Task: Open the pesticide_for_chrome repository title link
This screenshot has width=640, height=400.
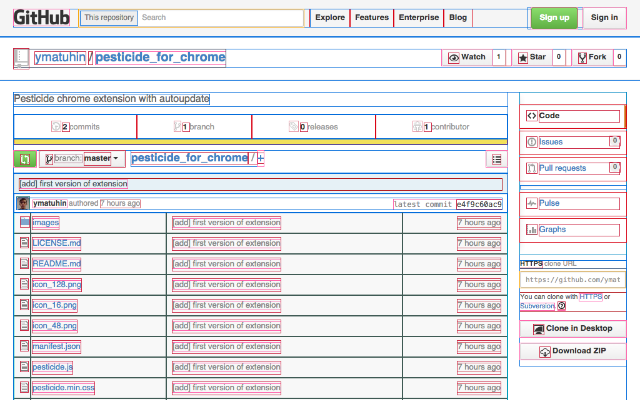Action: pyautogui.click(x=160, y=57)
